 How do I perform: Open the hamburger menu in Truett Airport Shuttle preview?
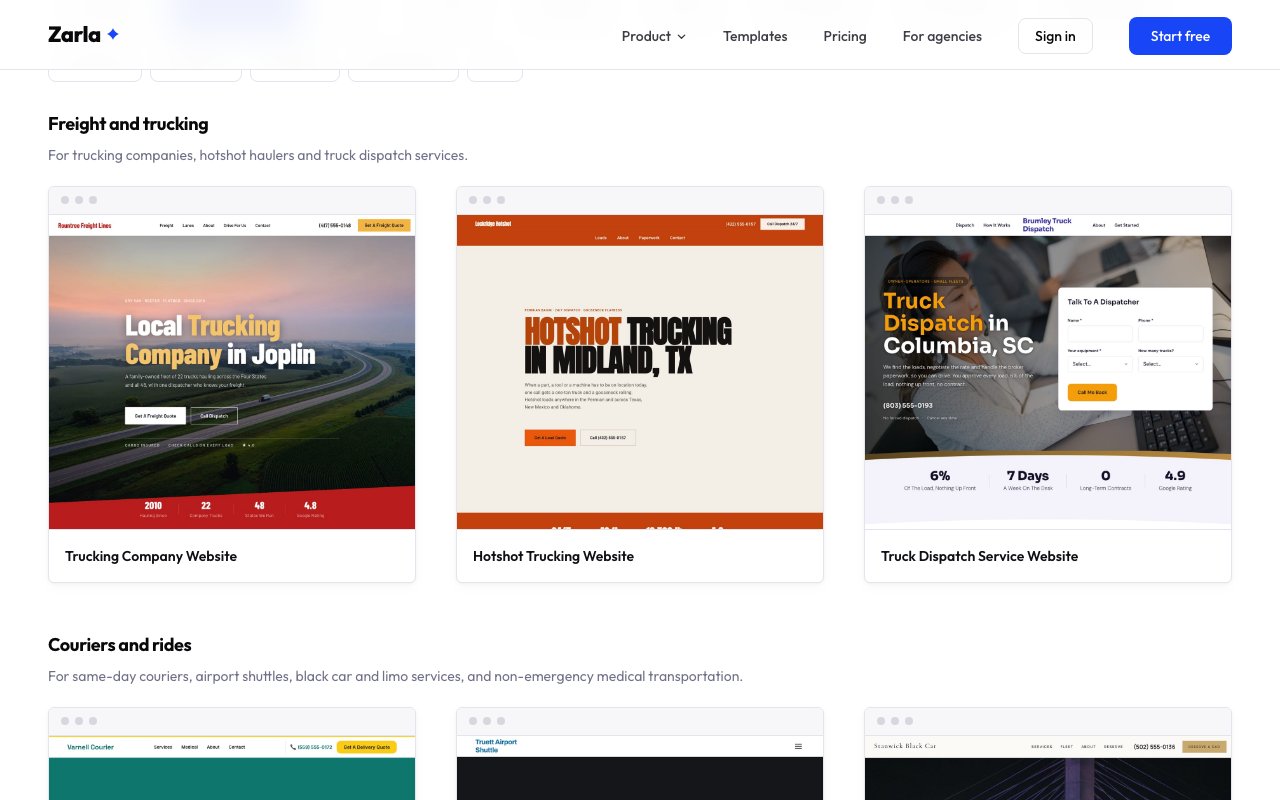[x=798, y=746]
